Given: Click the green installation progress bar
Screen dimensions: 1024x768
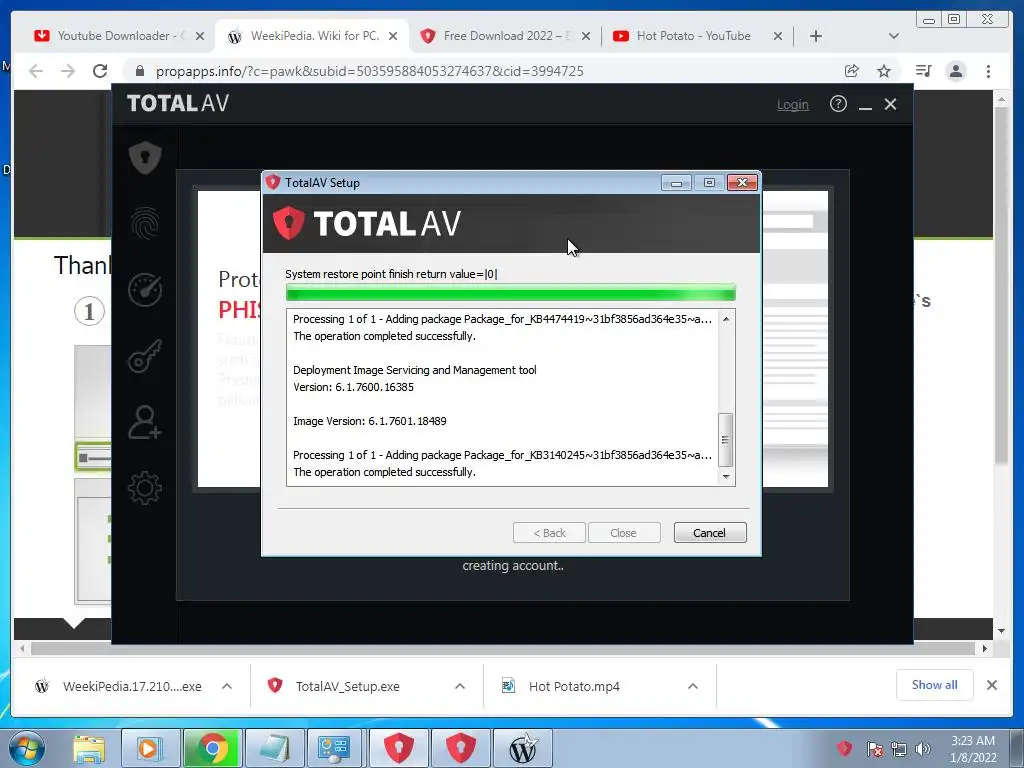Looking at the screenshot, I should (511, 293).
